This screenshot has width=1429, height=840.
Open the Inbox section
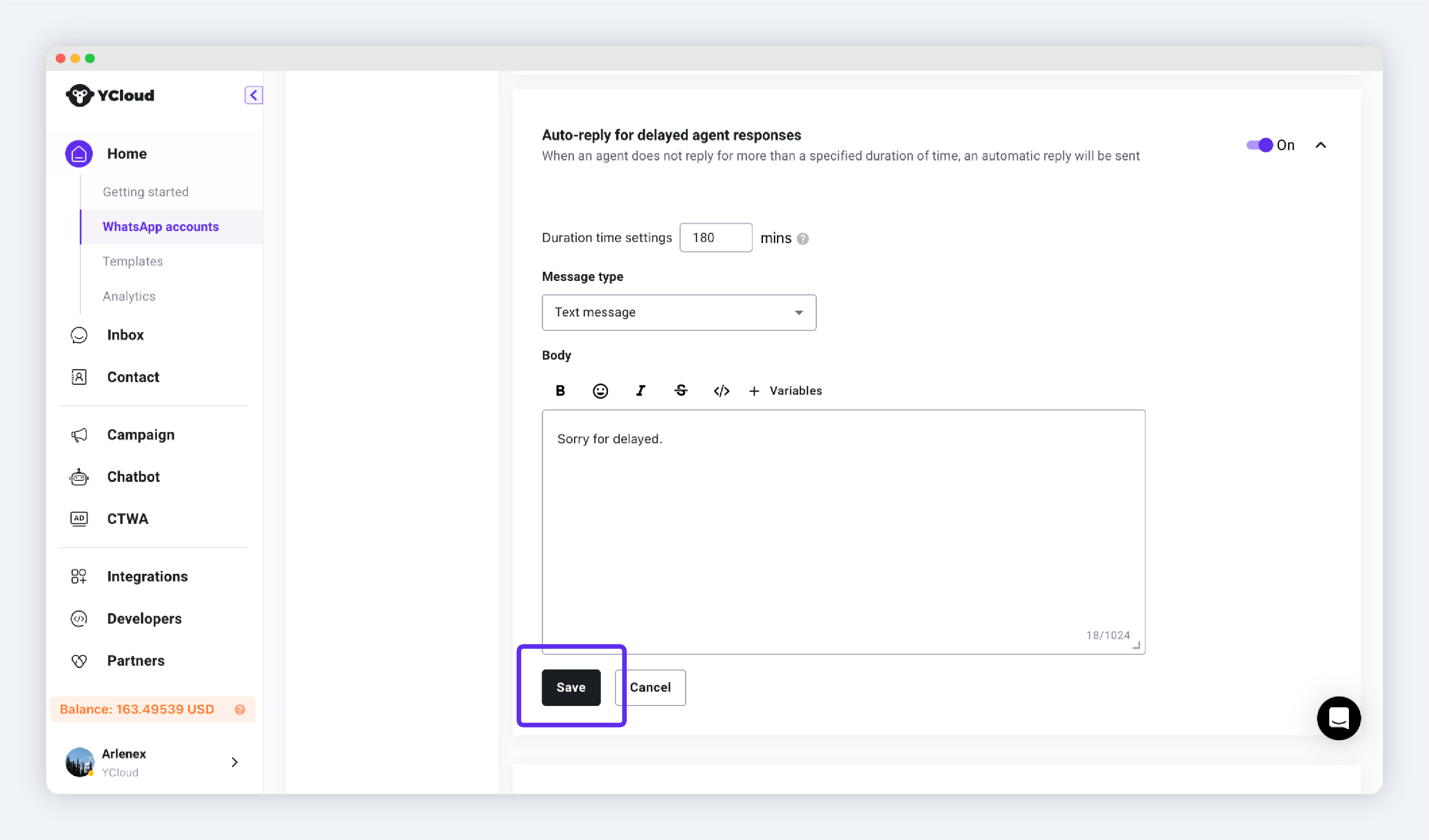click(125, 334)
